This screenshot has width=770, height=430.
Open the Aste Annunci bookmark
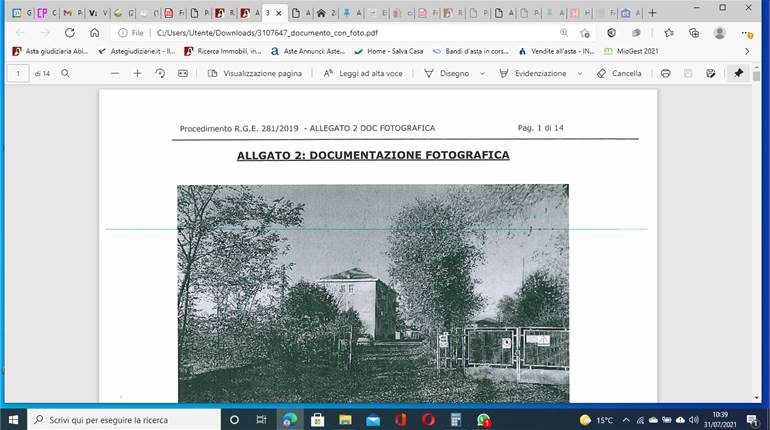(308, 51)
